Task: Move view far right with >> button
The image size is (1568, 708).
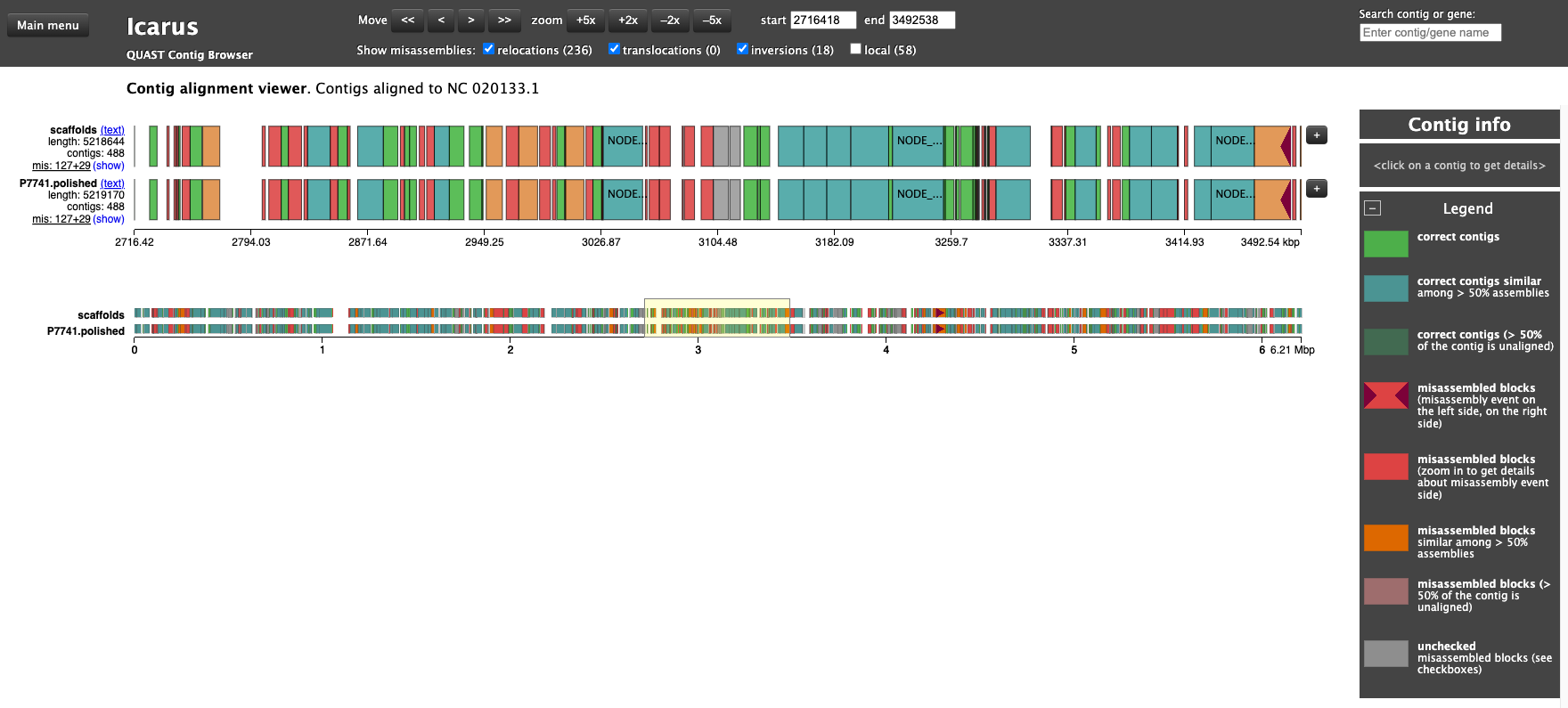Action: pos(504,20)
